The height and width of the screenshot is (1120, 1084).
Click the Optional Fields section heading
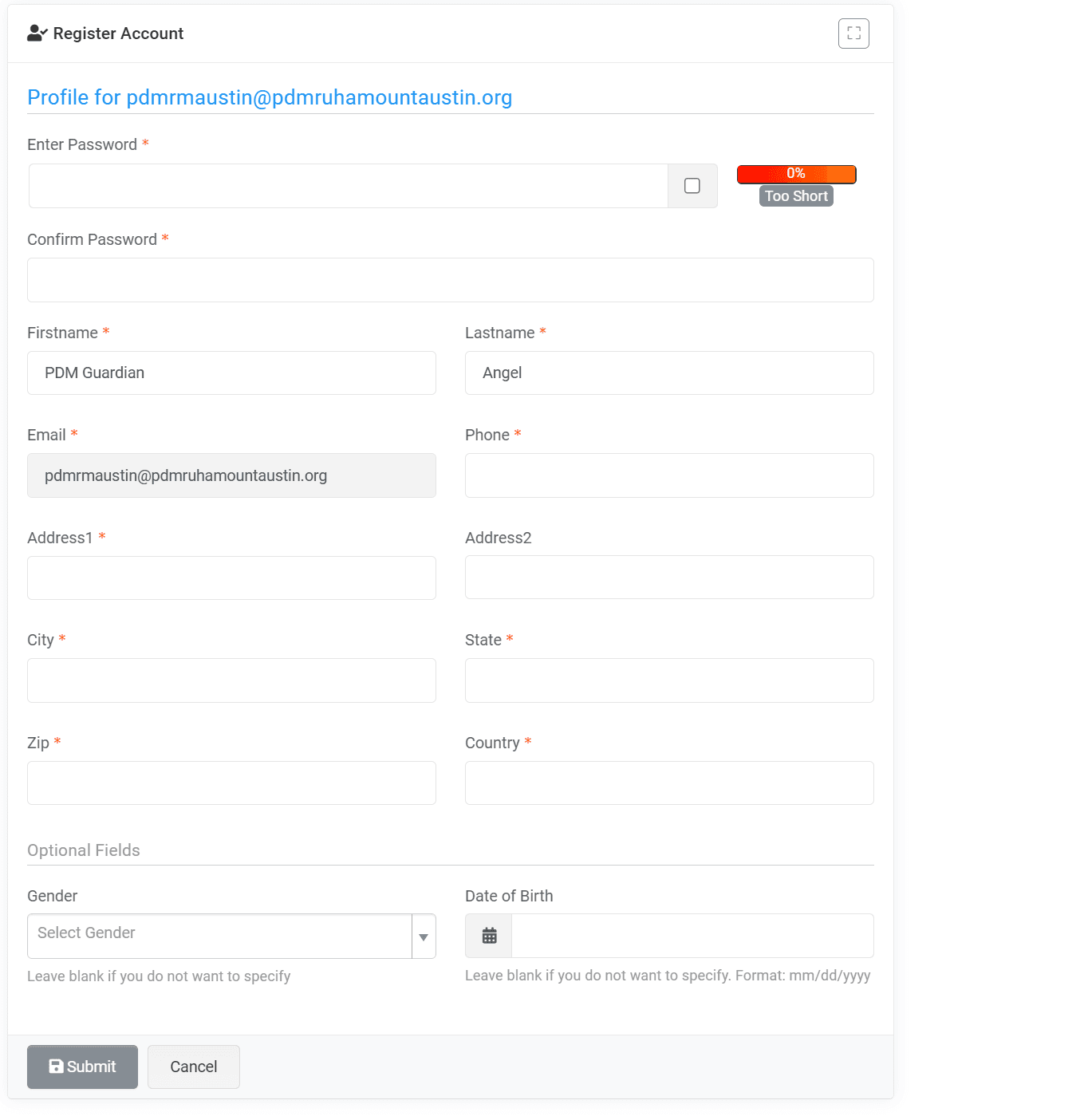84,850
